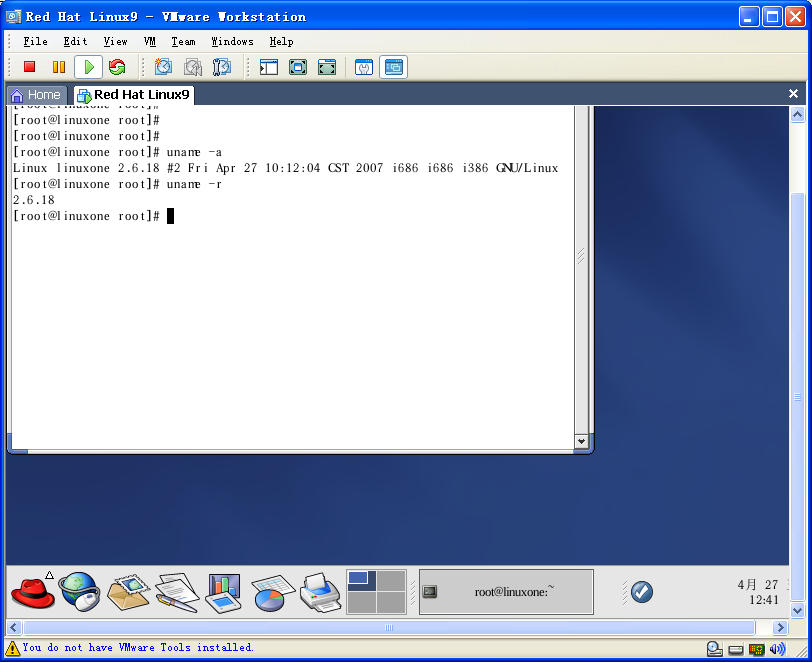Click the VM view scroll down arrow
The width and height of the screenshot is (812, 662).
(x=798, y=610)
